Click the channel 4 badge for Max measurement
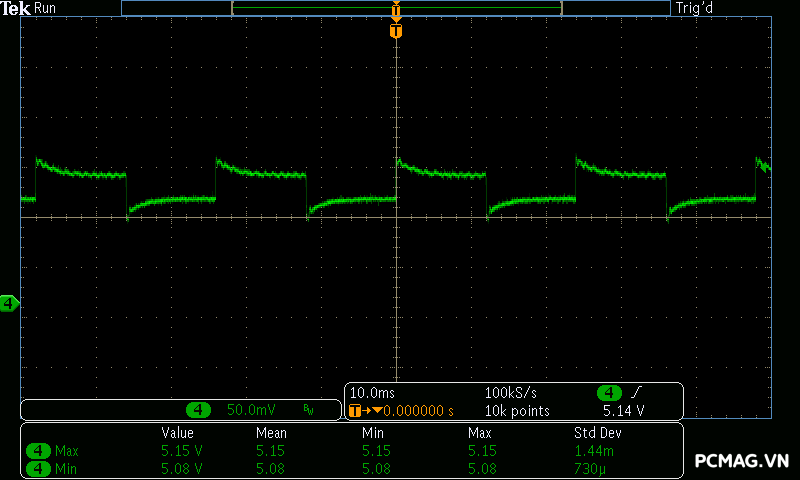 point(39,451)
